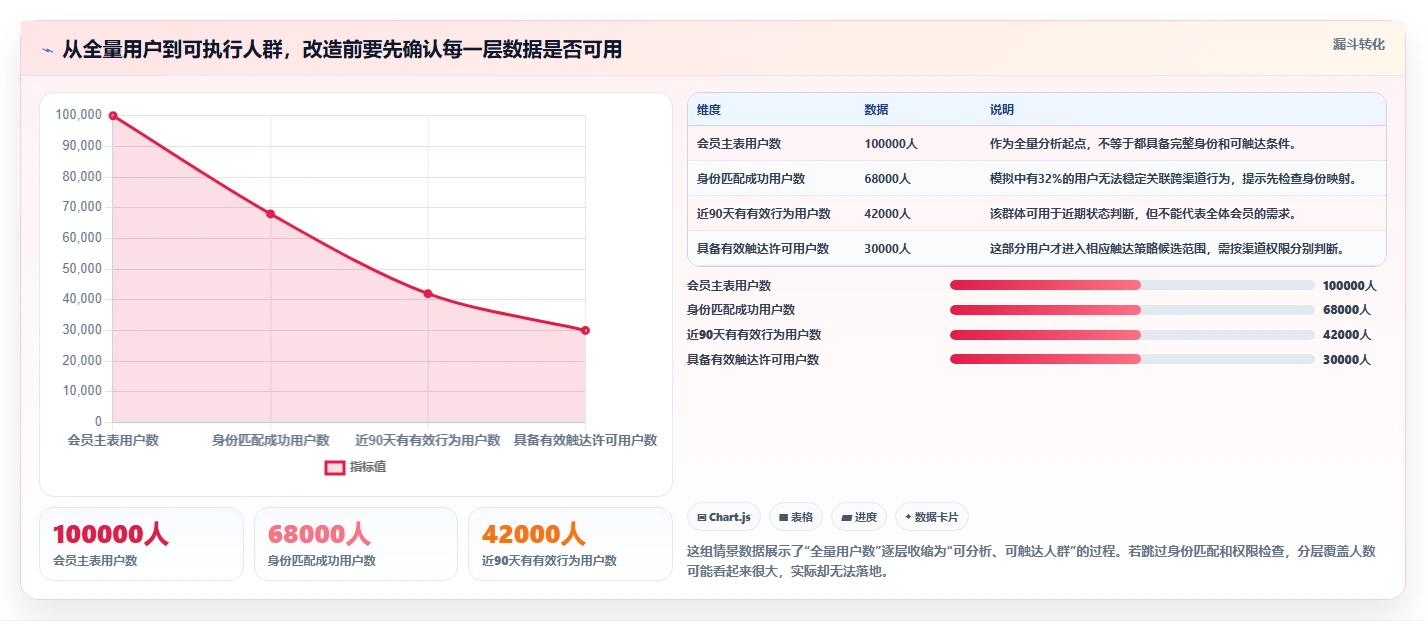Select the 表格 tag chip
This screenshot has height=621, width=1426.
(796, 517)
